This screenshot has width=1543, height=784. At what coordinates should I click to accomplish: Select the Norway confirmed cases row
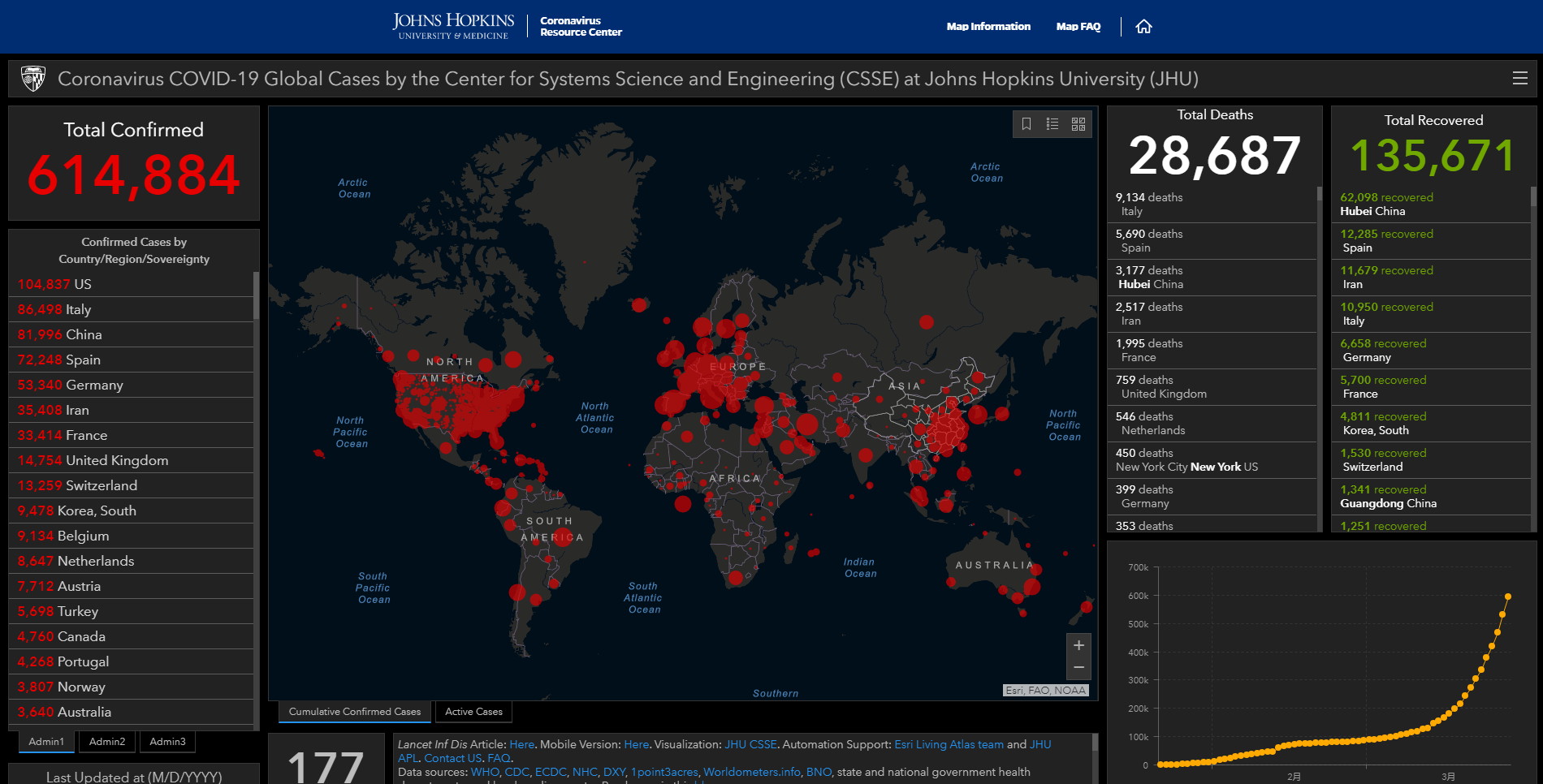(131, 687)
